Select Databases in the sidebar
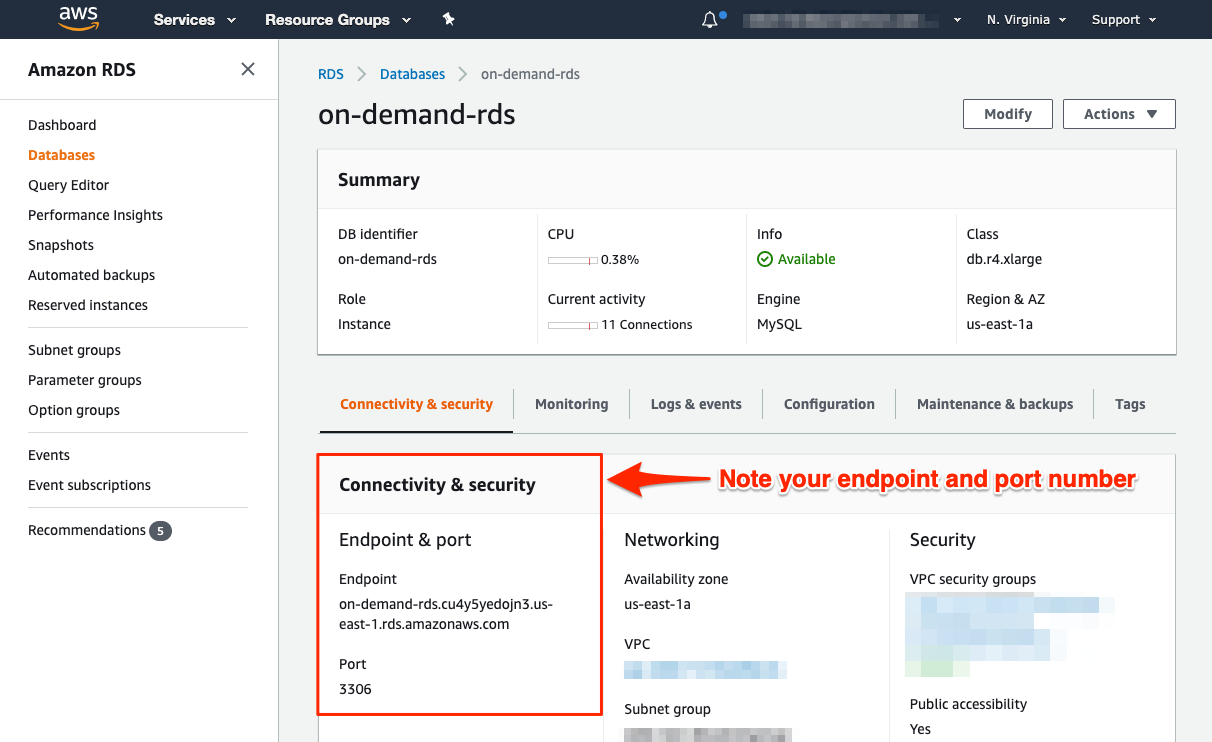This screenshot has width=1212, height=742. [x=62, y=155]
